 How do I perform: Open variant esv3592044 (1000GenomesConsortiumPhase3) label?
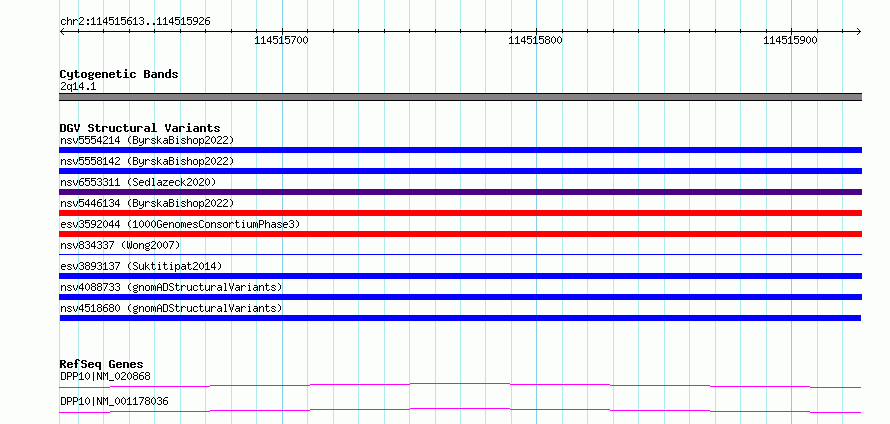[x=180, y=224]
